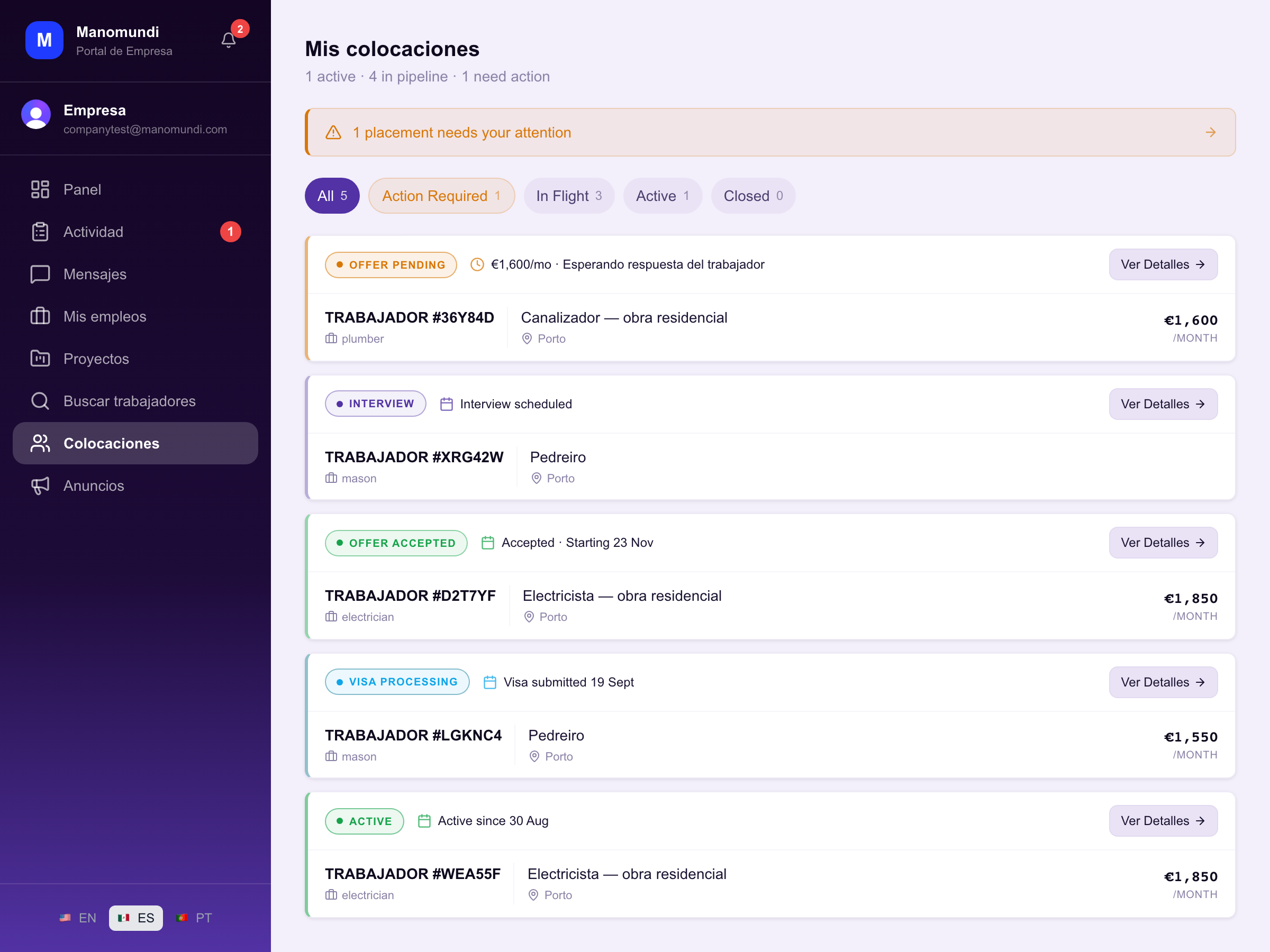Viewport: 1270px width, 952px height.
Task: Click calendar icon next to Accepted
Action: tap(487, 542)
